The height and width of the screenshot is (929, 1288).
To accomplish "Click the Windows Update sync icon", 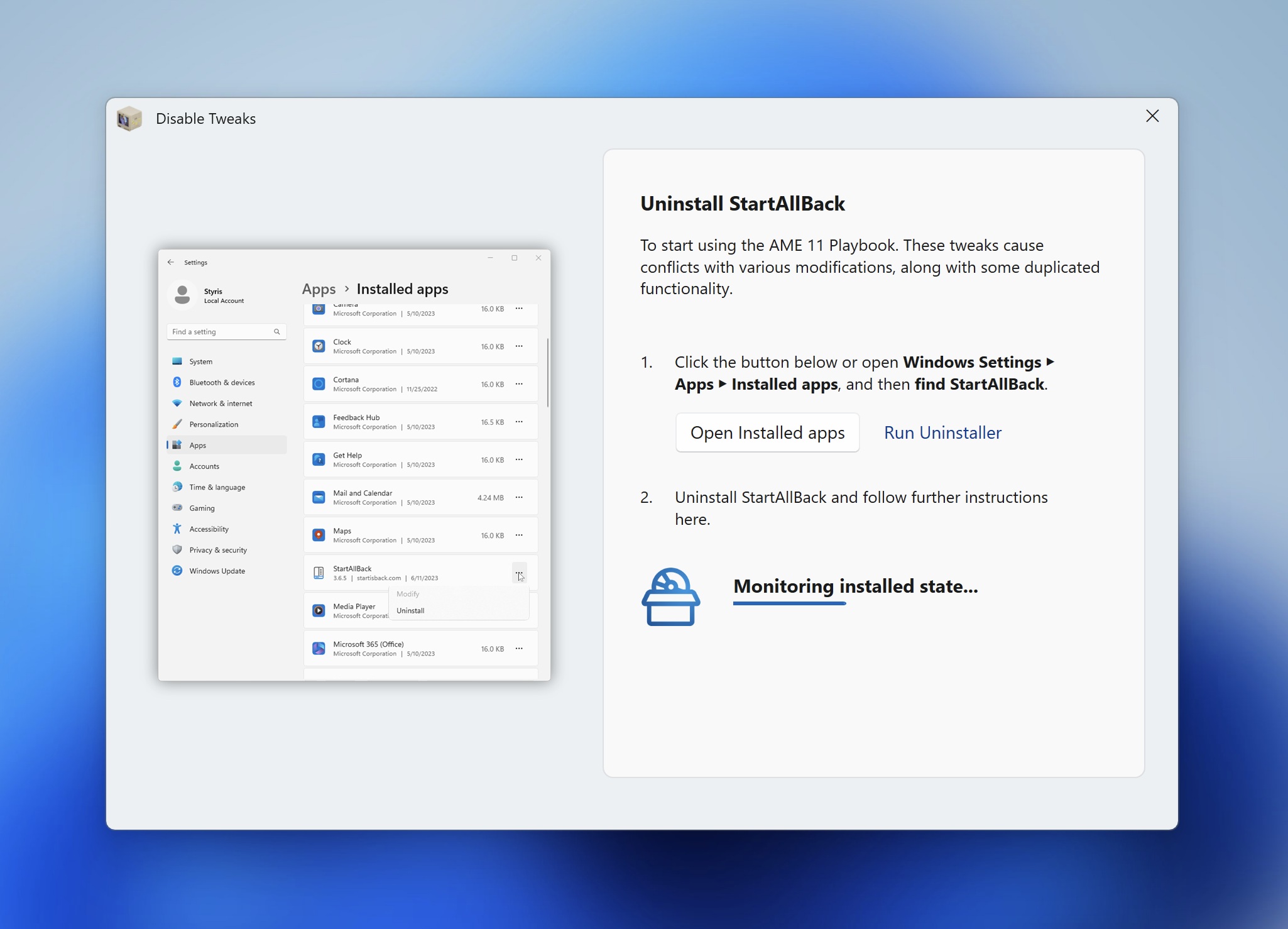I will tap(177, 571).
